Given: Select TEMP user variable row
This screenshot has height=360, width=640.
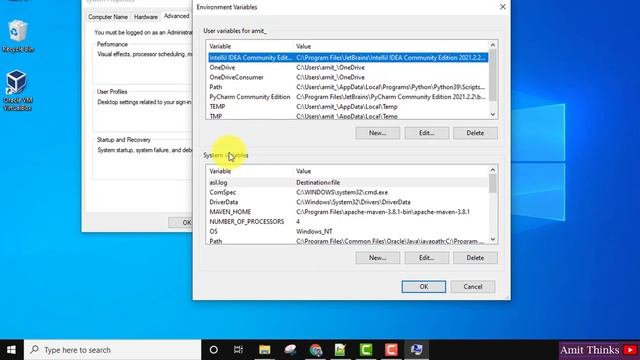Looking at the screenshot, I should [x=348, y=107].
